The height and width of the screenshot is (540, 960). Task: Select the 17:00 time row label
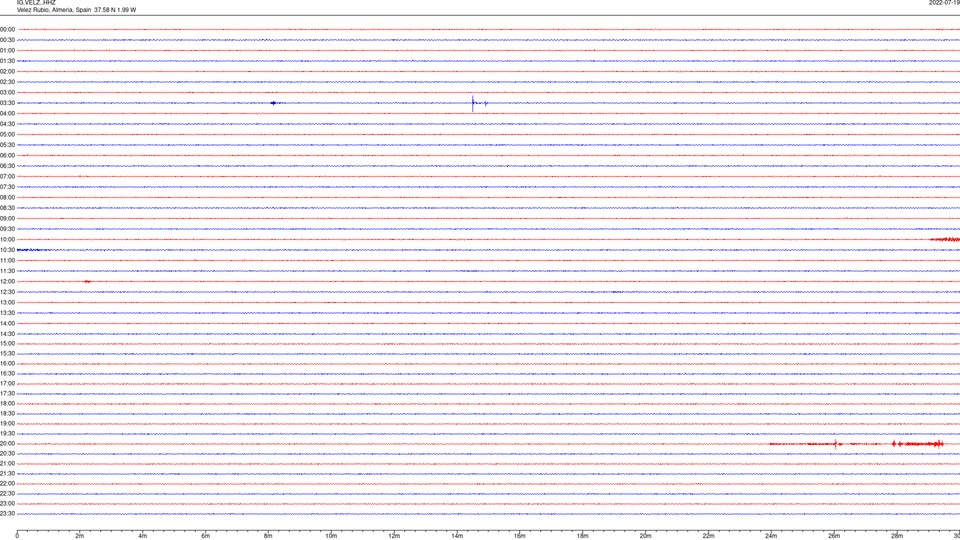click(x=7, y=384)
